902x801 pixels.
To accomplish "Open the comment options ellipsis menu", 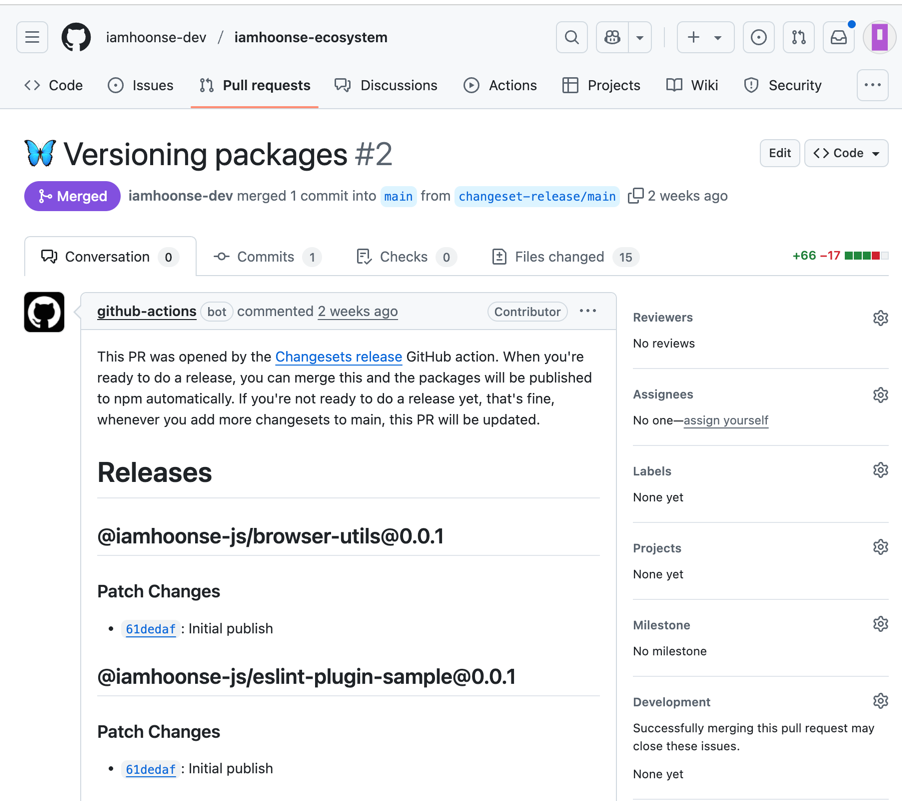I will point(588,311).
